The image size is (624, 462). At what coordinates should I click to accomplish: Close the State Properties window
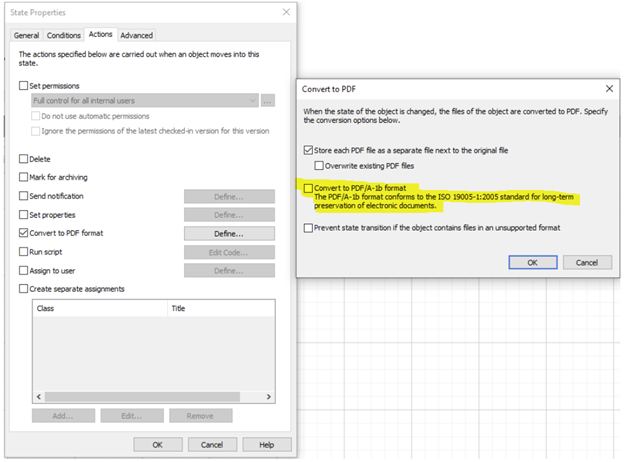[x=286, y=12]
